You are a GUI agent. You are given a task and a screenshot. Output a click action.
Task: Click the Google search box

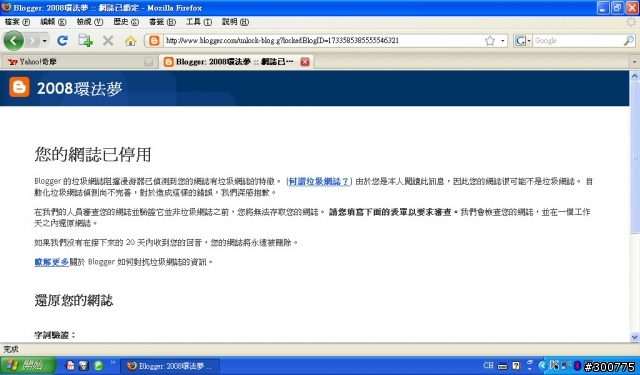click(578, 40)
